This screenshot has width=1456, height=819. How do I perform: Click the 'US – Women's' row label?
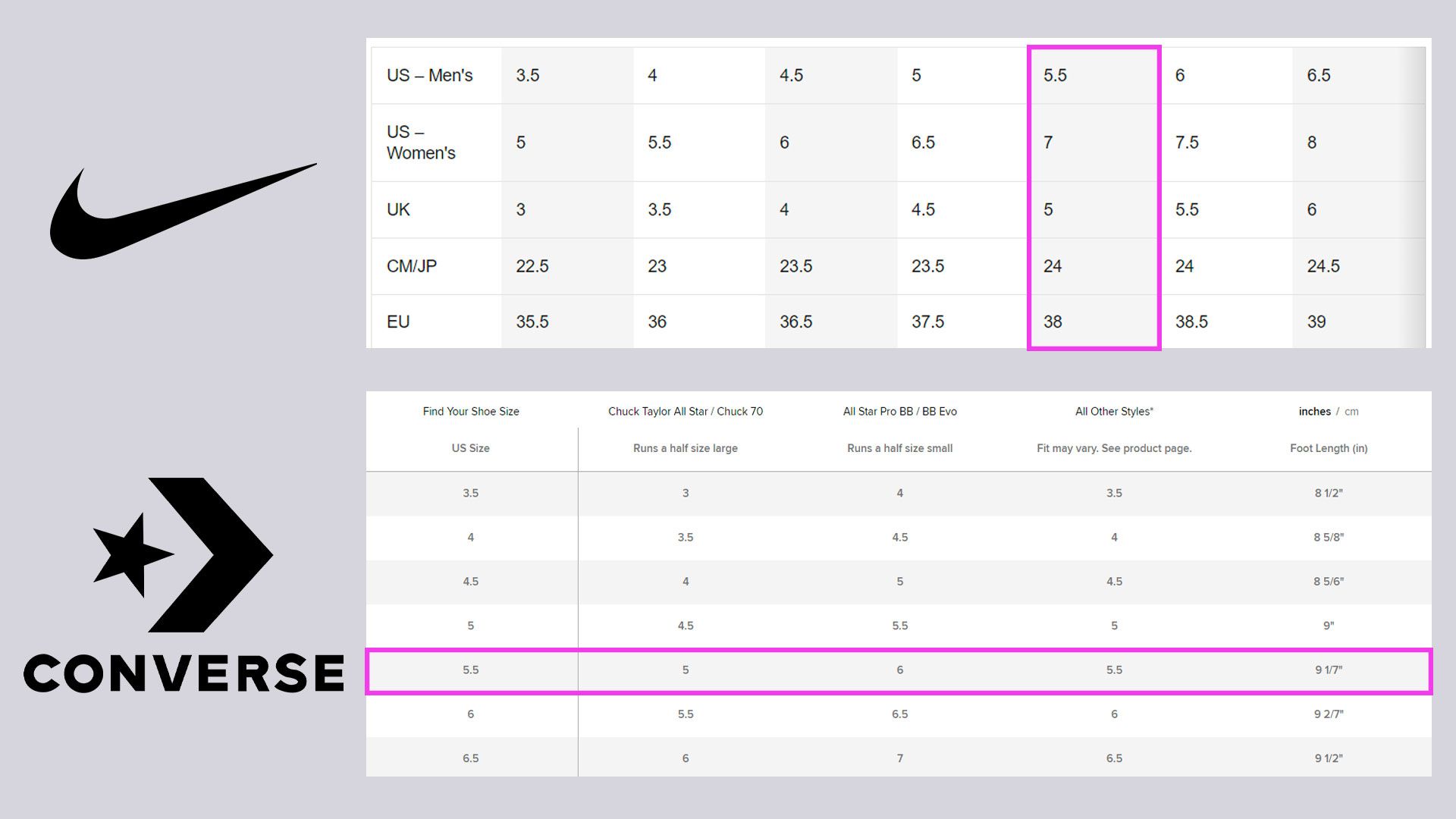421,143
